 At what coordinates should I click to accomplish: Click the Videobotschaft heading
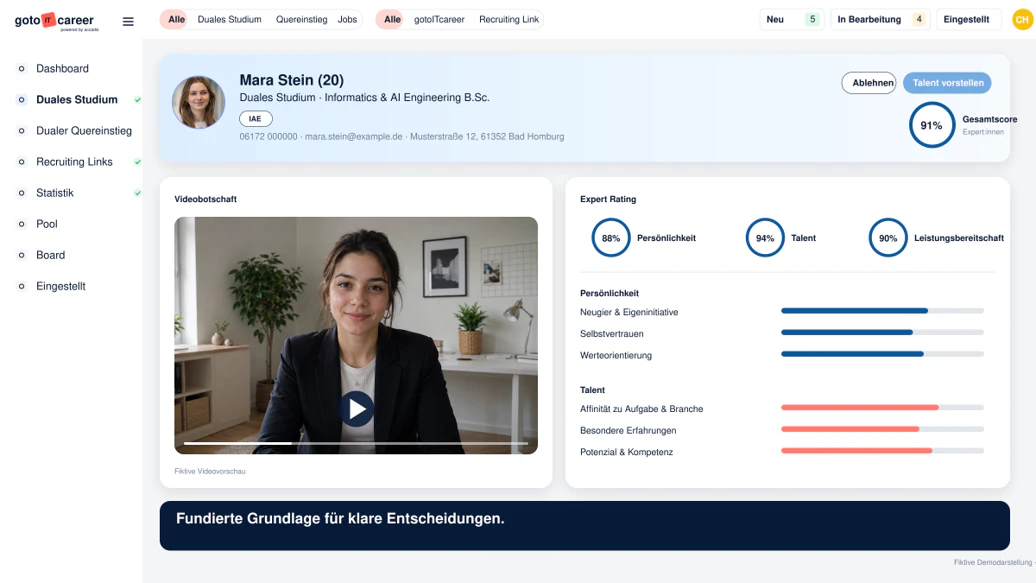click(x=205, y=199)
